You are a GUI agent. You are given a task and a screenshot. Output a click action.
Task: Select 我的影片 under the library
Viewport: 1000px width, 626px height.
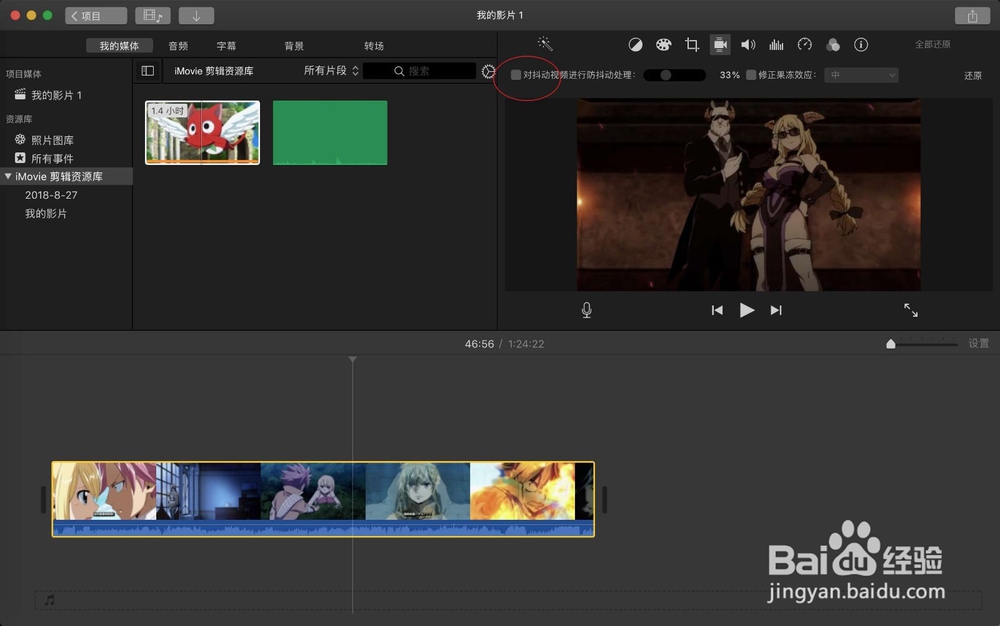pyautogui.click(x=46, y=214)
